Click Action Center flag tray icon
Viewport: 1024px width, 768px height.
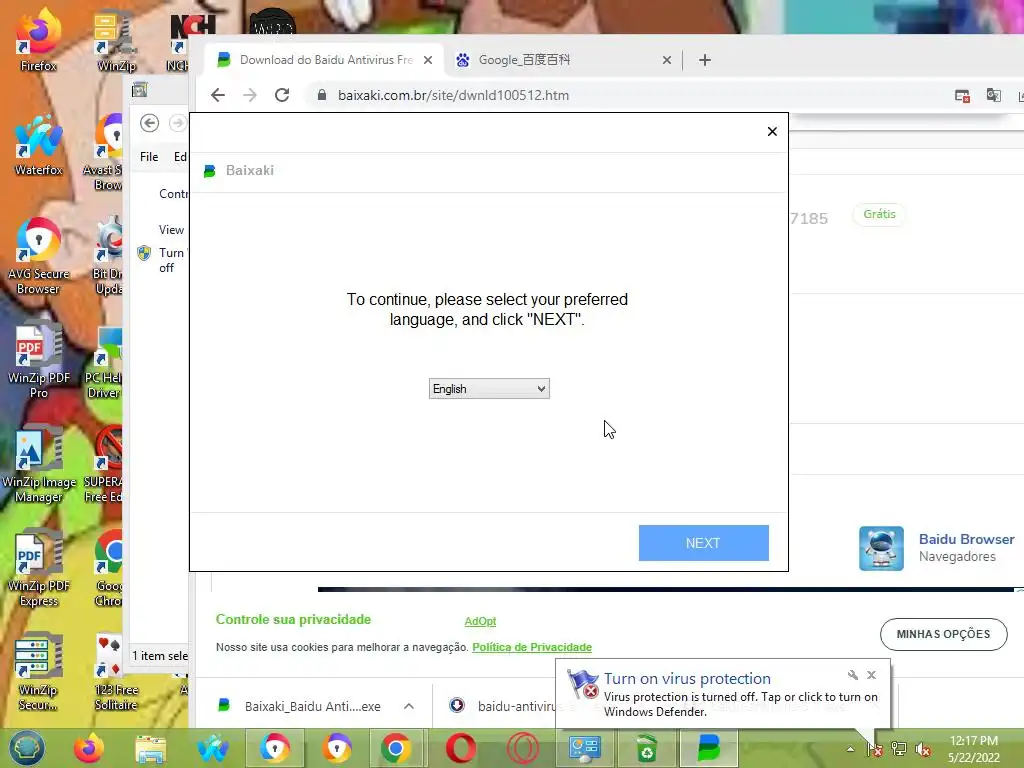tap(874, 750)
